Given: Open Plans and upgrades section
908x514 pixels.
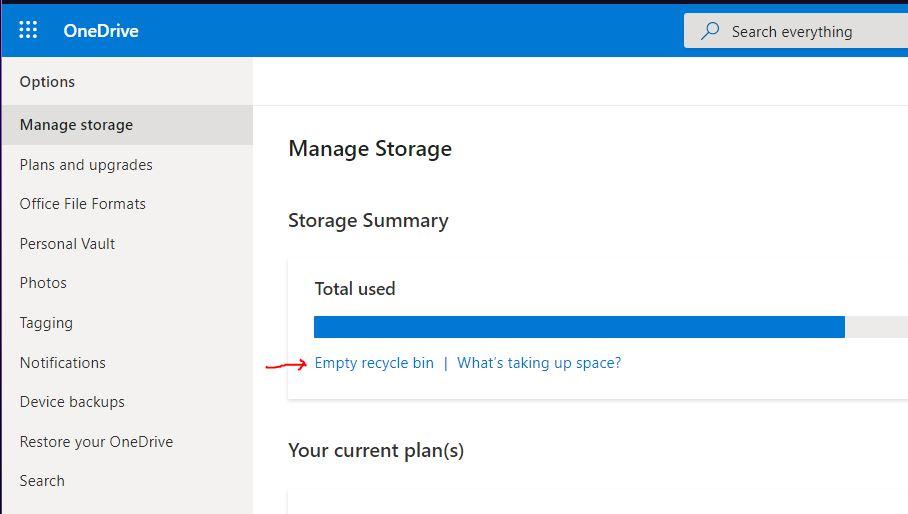Looking at the screenshot, I should 86,165.
